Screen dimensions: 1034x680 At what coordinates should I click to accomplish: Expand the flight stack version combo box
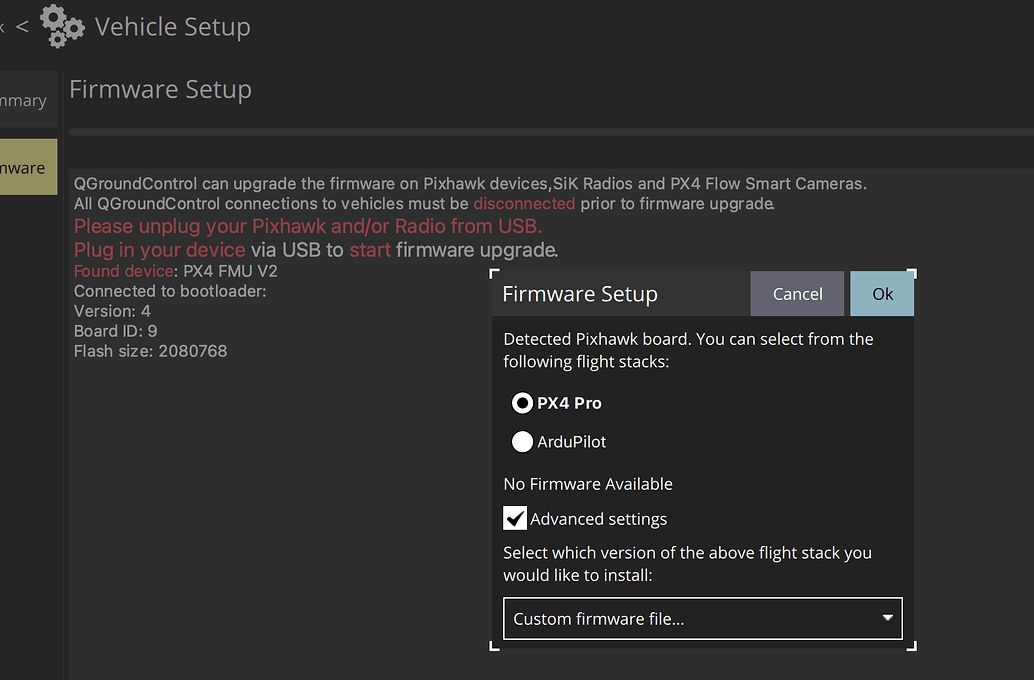coord(700,618)
